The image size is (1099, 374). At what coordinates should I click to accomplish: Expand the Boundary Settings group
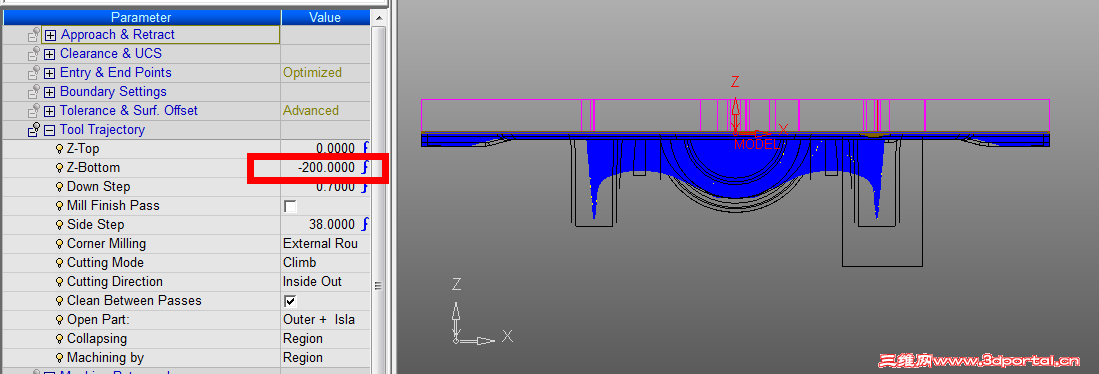50,92
